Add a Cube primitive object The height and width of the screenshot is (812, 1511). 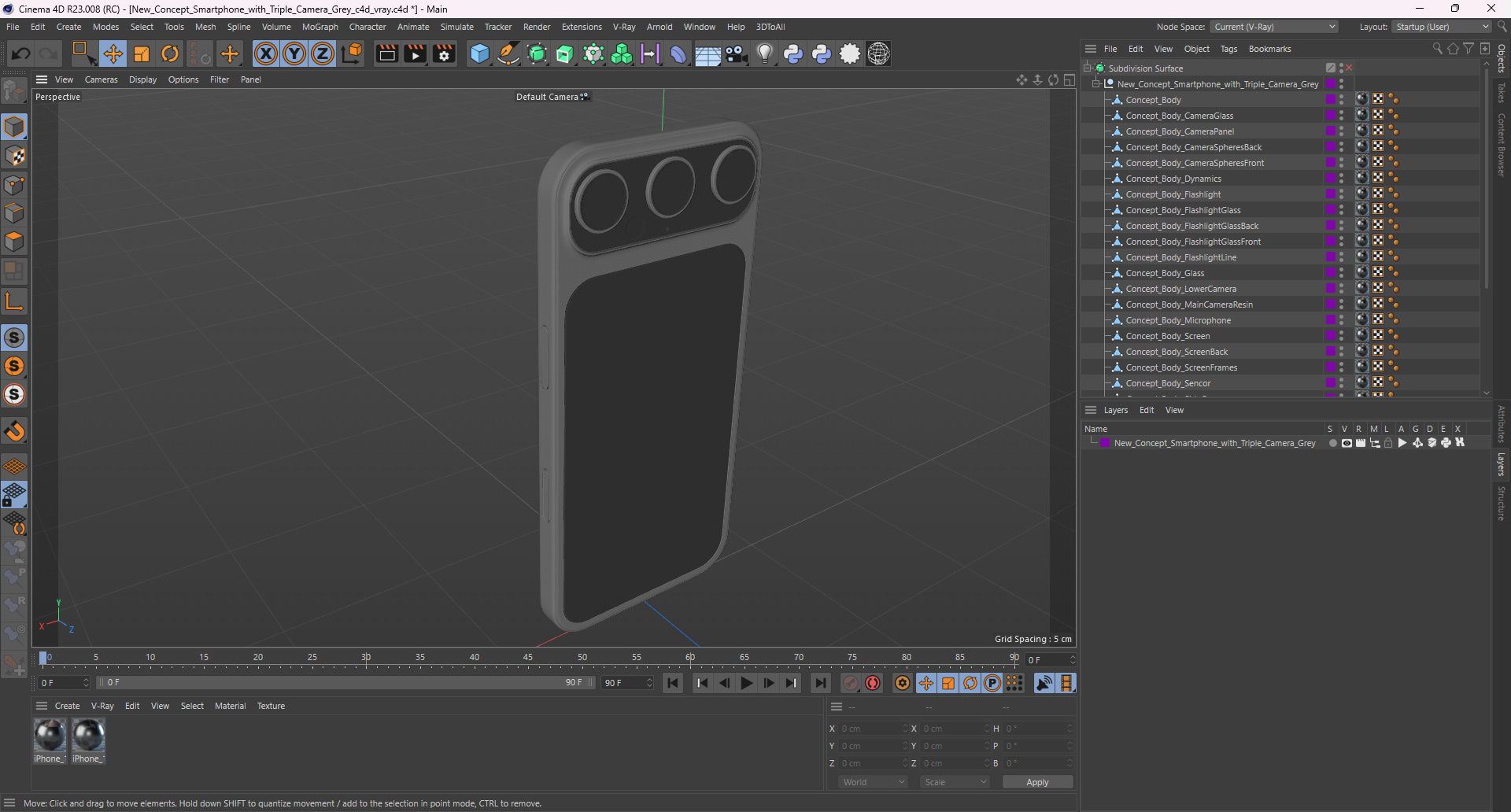(x=479, y=54)
